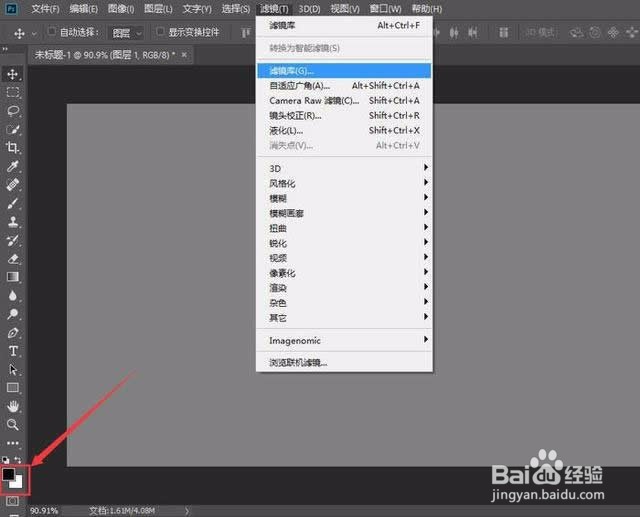Select the Rectangle shape tool
This screenshot has width=640, height=517.
click(13, 388)
